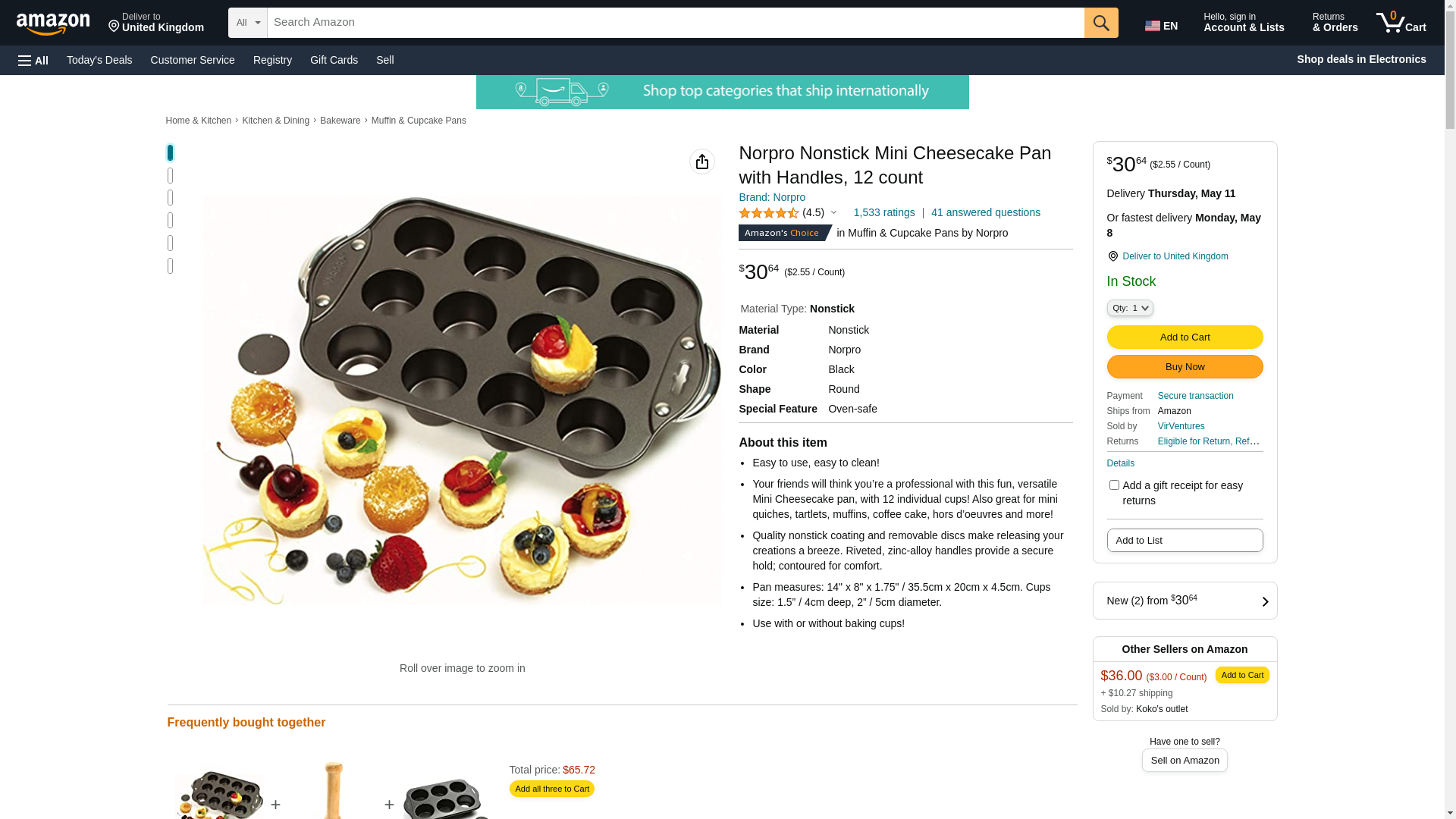Open the 1,533 ratings link
The width and height of the screenshot is (1456, 819).
point(883,213)
